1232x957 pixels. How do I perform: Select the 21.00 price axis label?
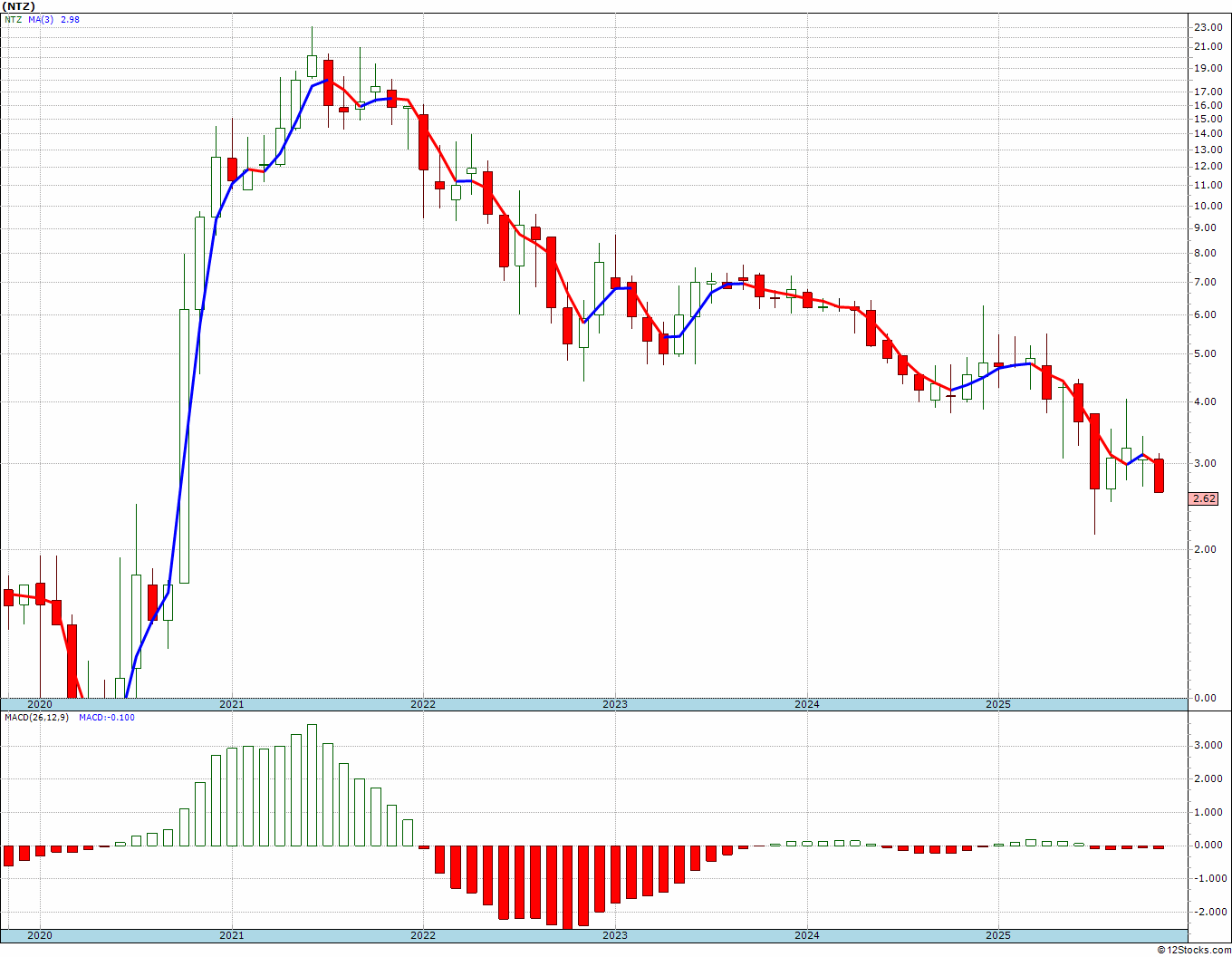click(1208, 47)
